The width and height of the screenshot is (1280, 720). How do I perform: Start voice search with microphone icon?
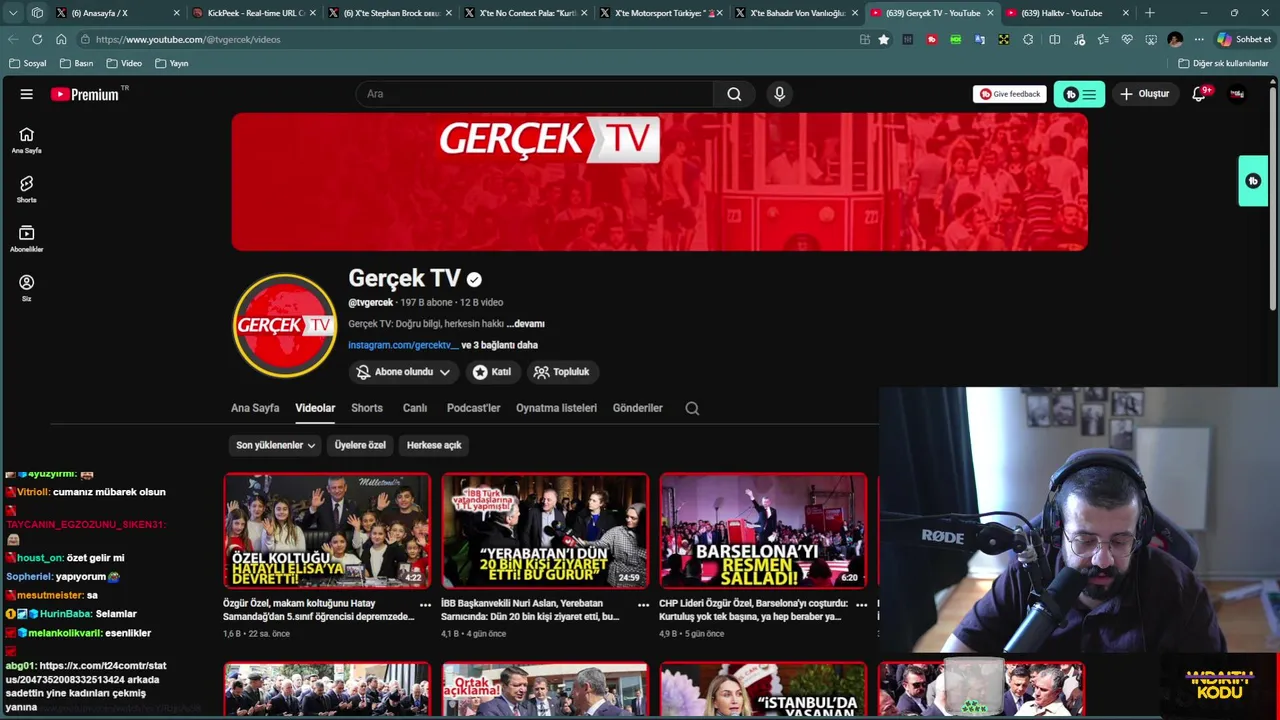pyautogui.click(x=779, y=94)
